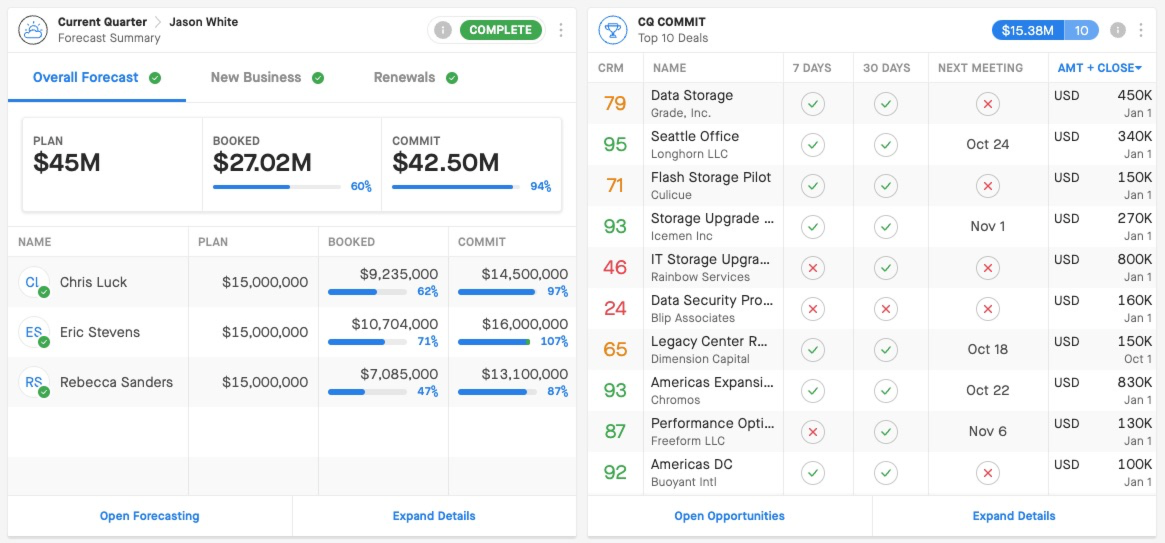
Task: Click the 7 Days X icon for Data Security
Action: (x=813, y=308)
